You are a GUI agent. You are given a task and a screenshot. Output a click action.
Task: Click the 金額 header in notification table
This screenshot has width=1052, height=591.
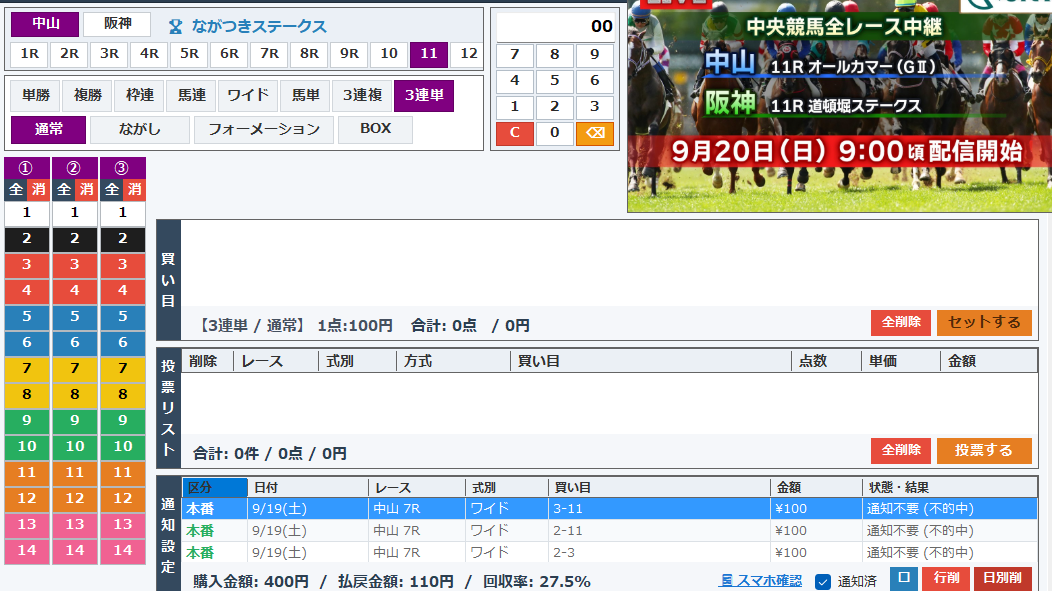pyautogui.click(x=815, y=488)
